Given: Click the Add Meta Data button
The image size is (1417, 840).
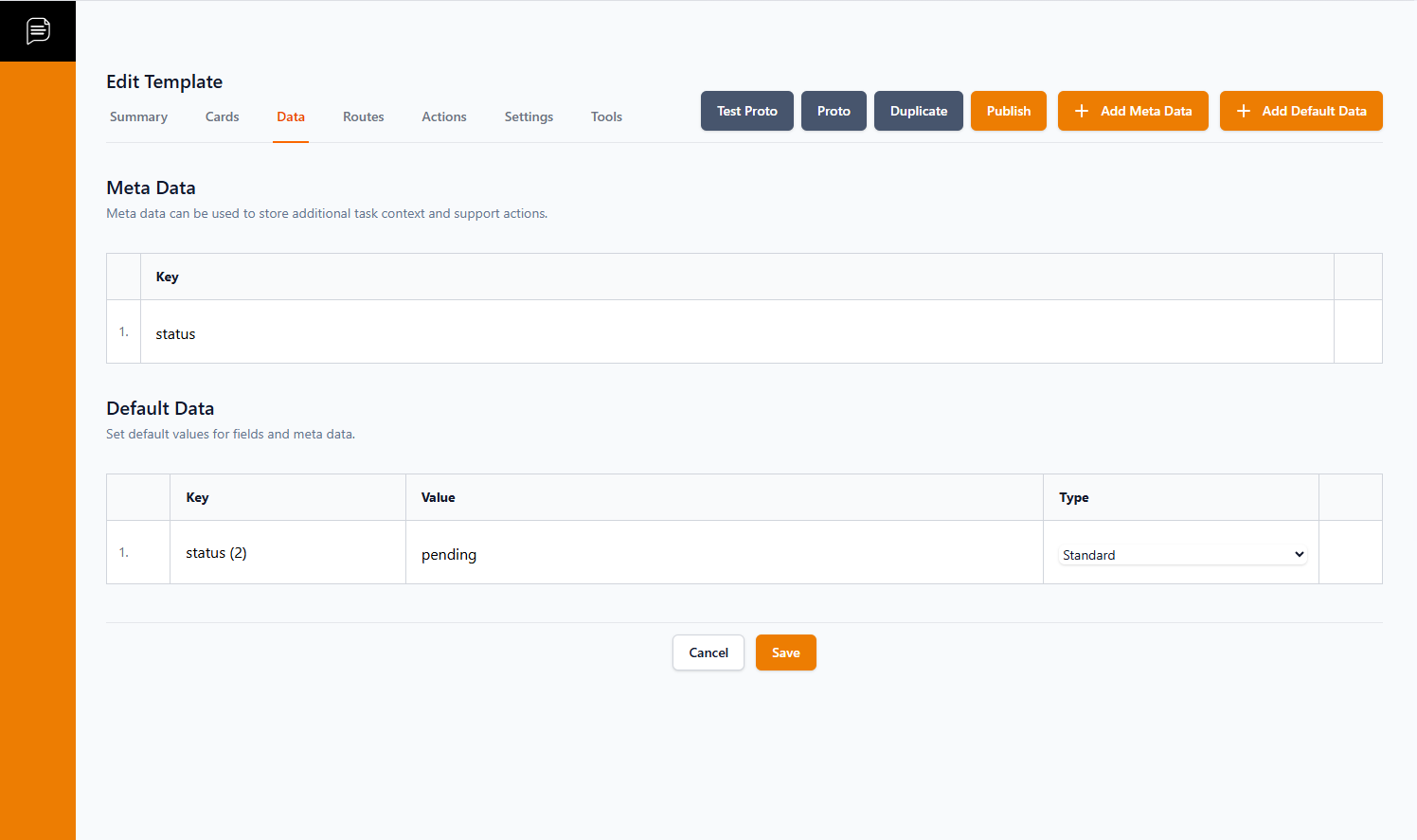Looking at the screenshot, I should point(1133,111).
